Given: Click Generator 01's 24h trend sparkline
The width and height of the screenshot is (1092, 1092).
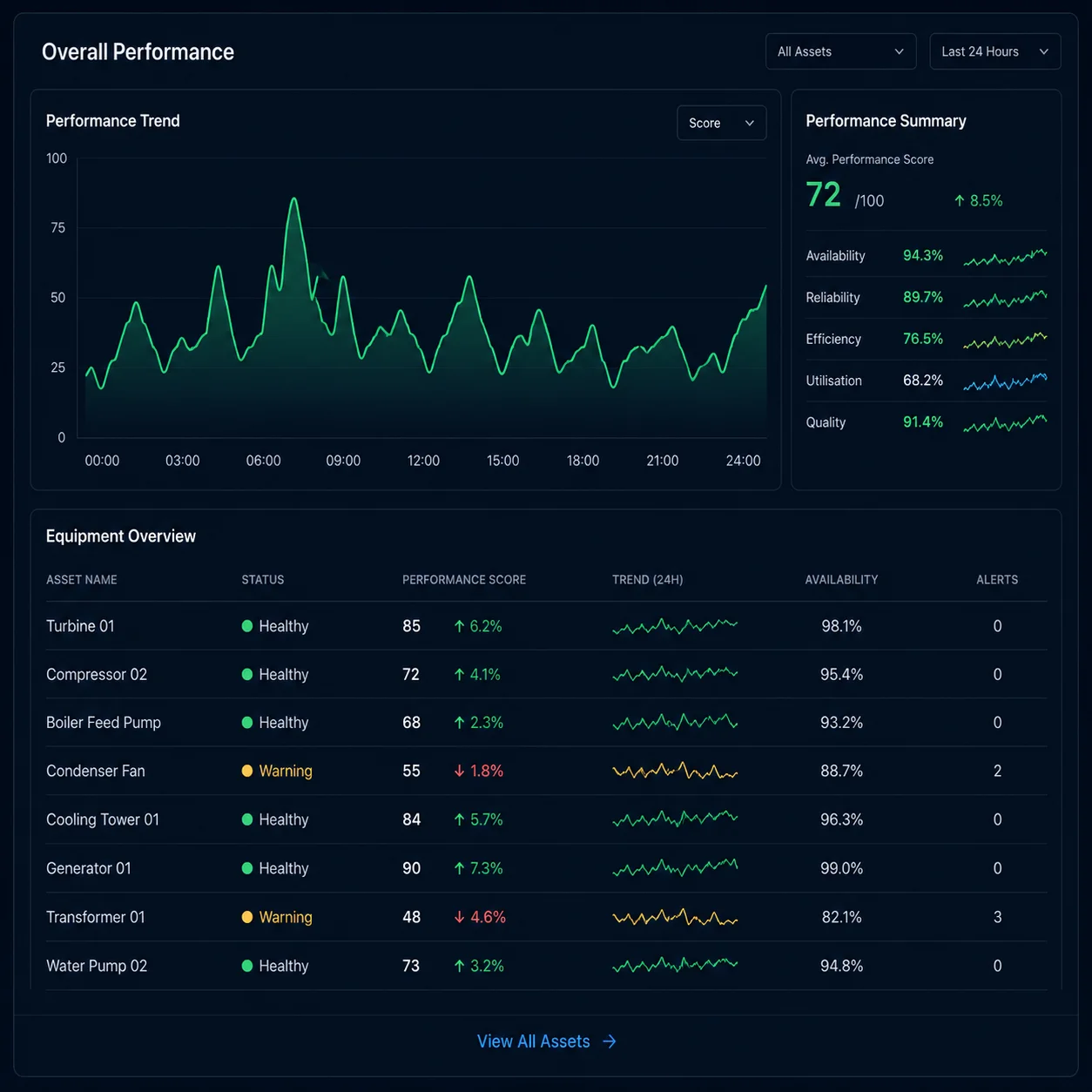Looking at the screenshot, I should point(675,868).
